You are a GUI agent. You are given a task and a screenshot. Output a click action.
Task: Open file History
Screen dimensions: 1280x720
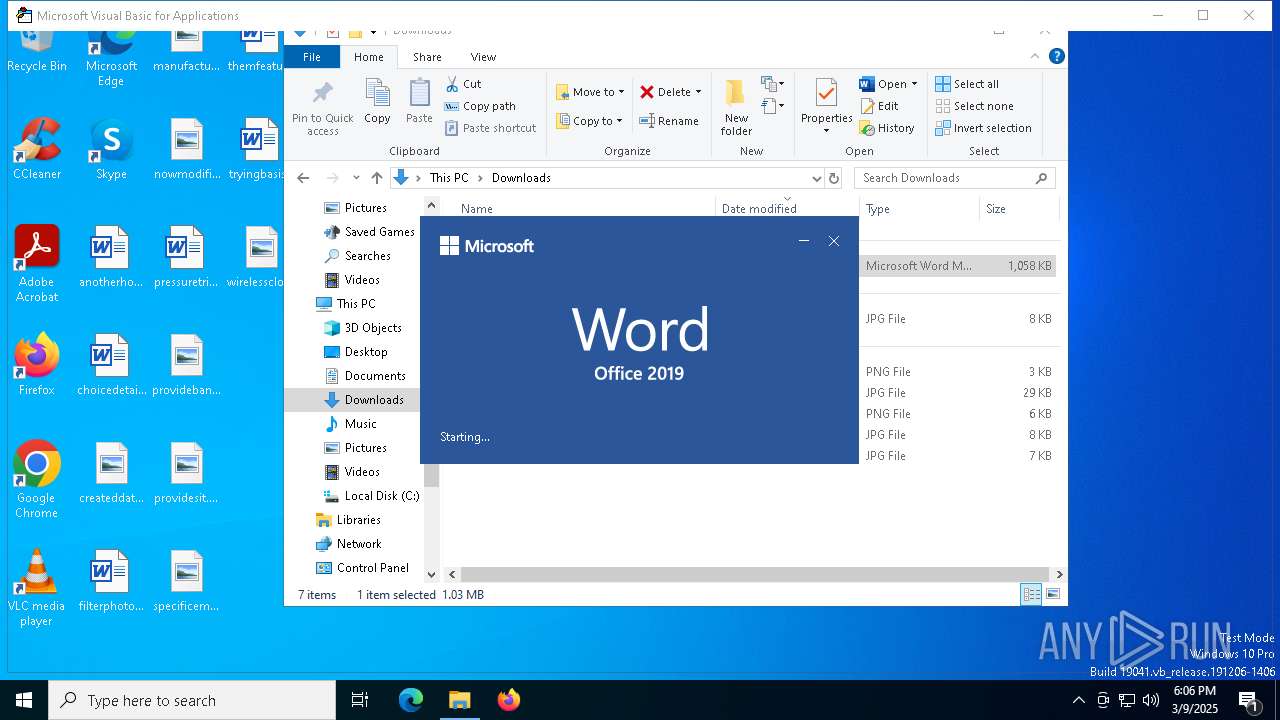(x=887, y=128)
